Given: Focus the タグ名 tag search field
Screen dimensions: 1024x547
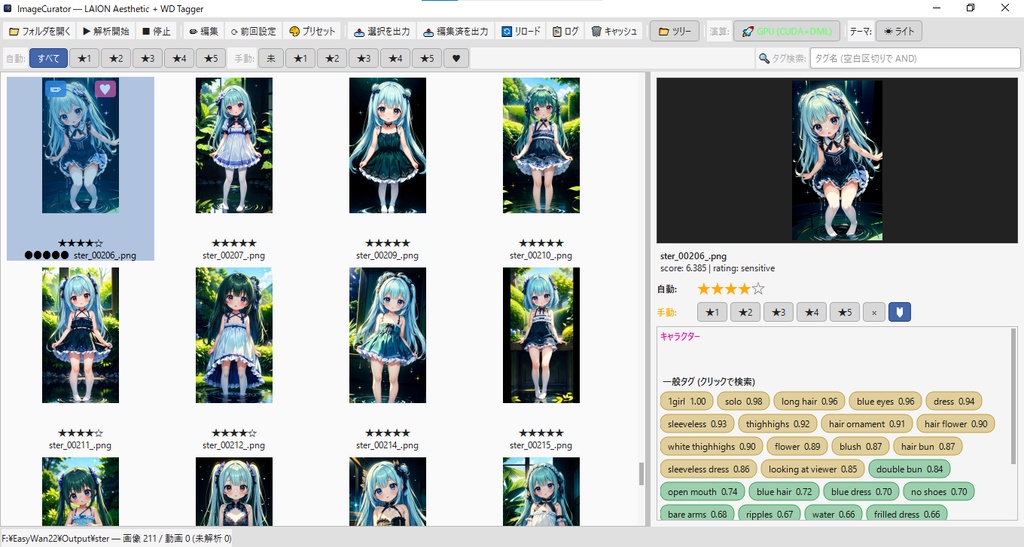Looking at the screenshot, I should click(914, 59).
